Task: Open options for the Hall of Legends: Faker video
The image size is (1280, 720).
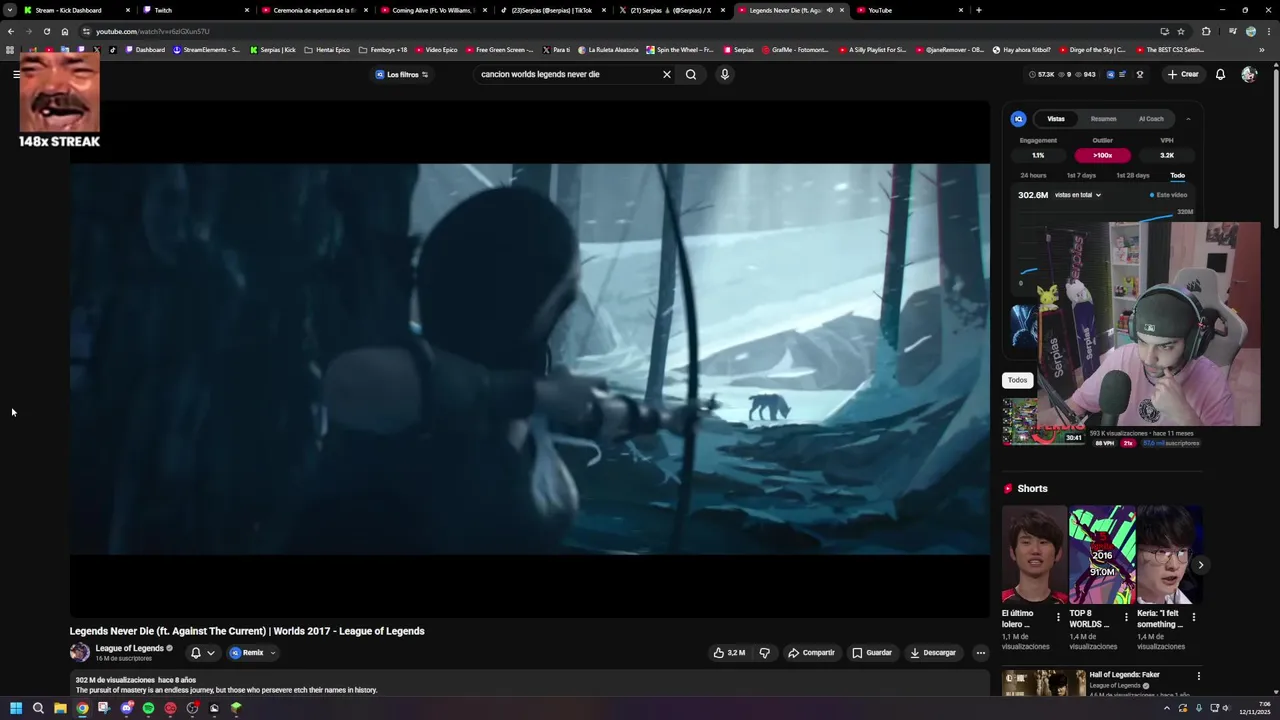Action: pyautogui.click(x=1198, y=677)
